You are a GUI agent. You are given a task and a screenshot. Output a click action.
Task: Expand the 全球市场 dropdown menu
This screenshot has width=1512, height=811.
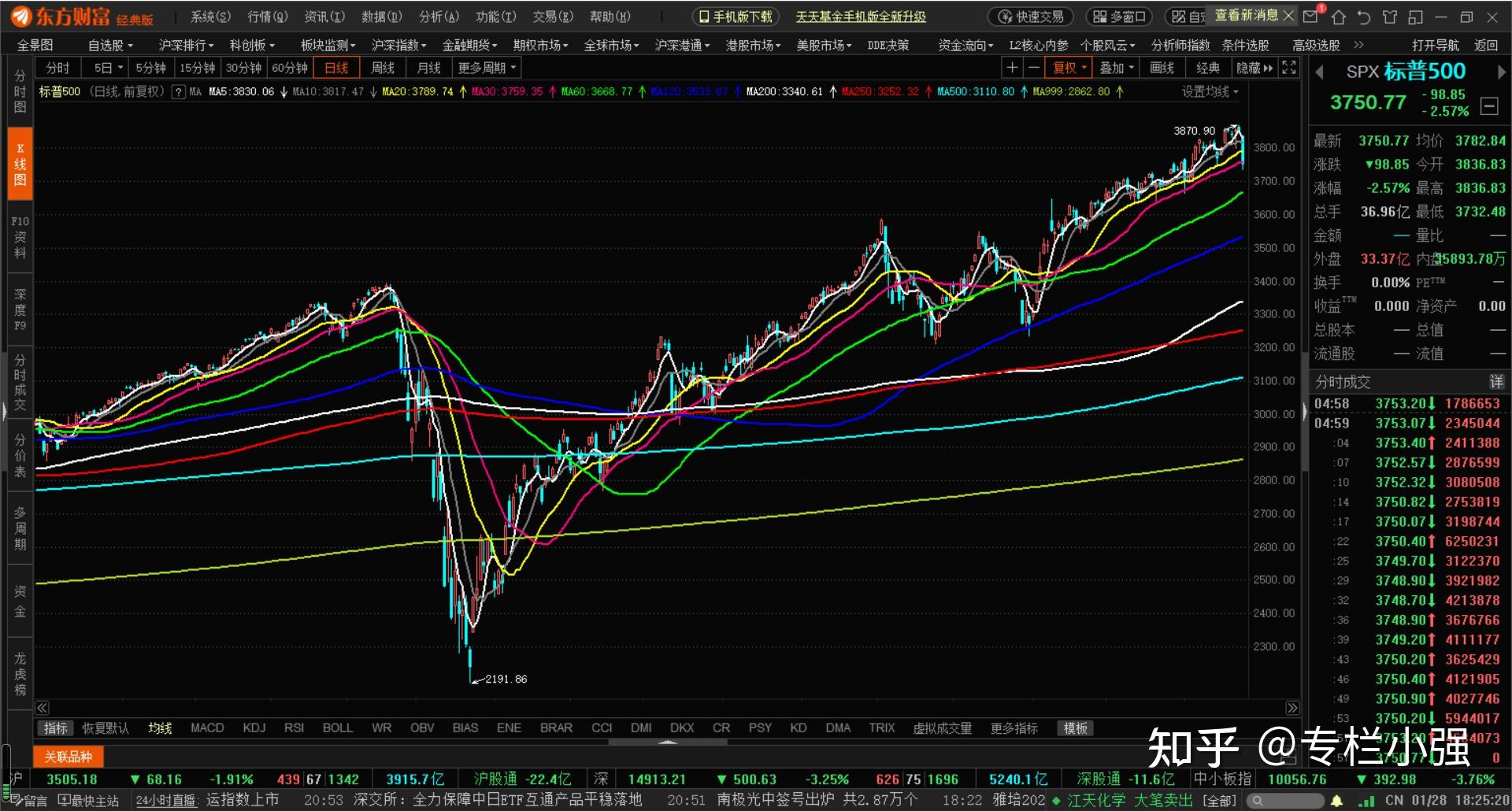pyautogui.click(x=611, y=46)
